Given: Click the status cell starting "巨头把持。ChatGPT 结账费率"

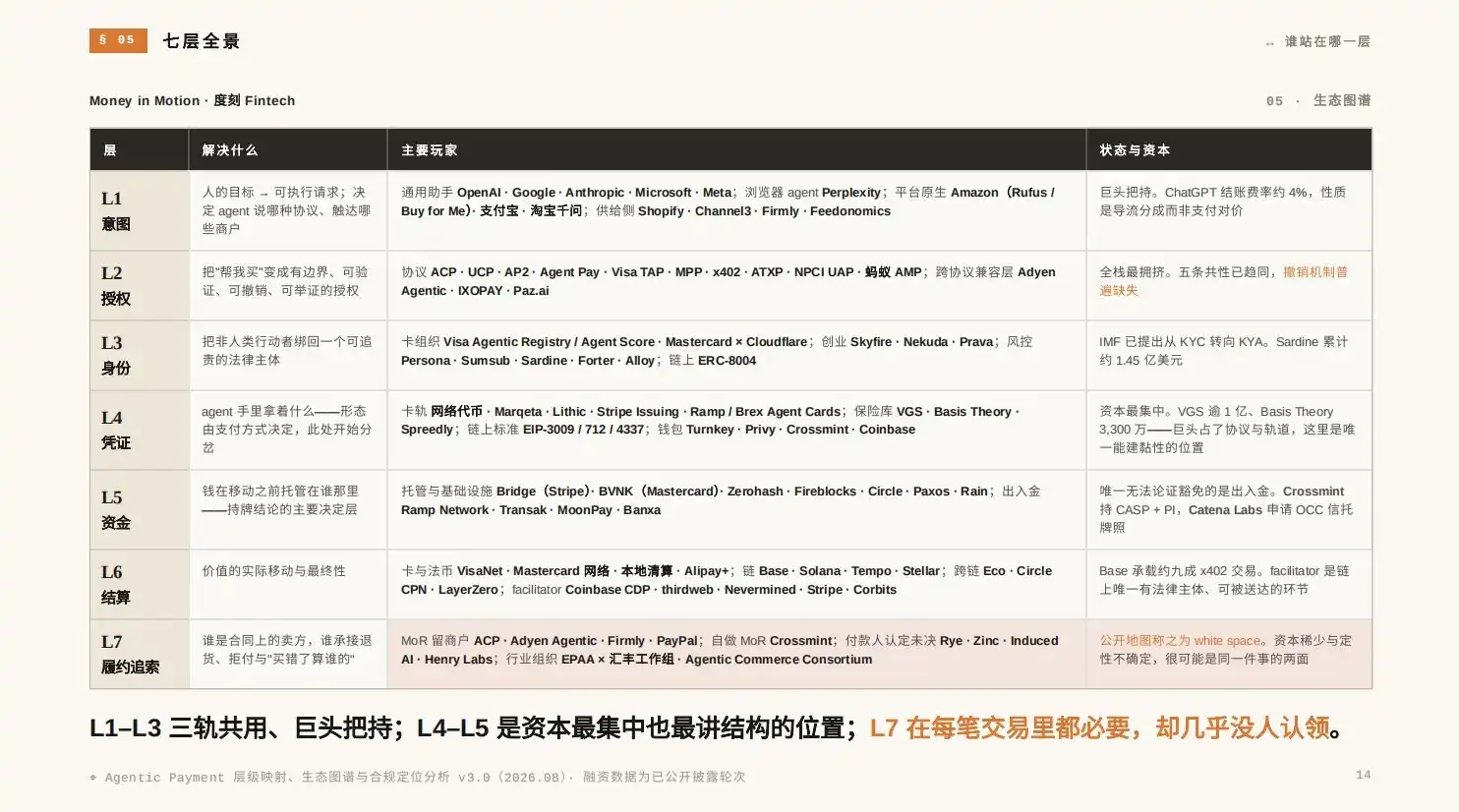Looking at the screenshot, I should [x=1229, y=210].
